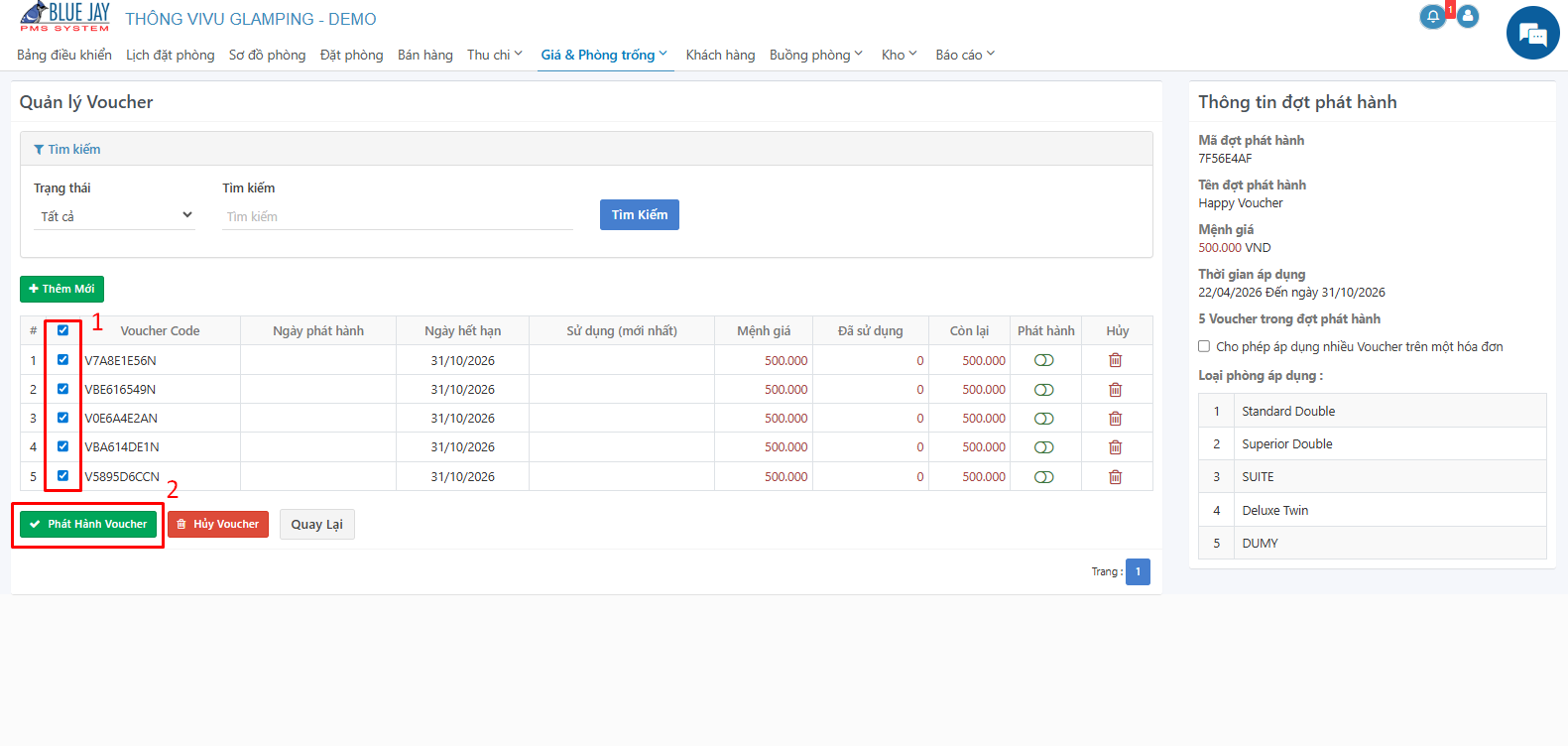
Task: Uncheck the checkbox for voucher V0E6A4E2AN
Action: point(62,418)
